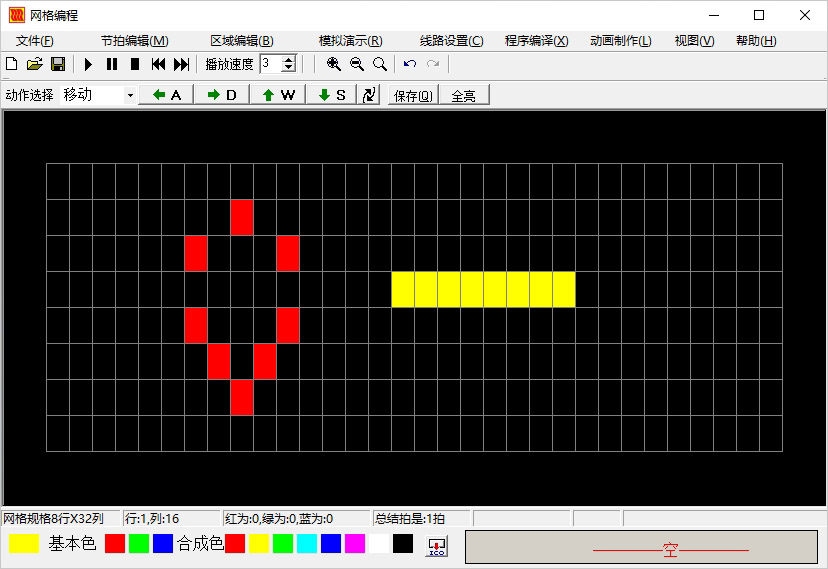Select the magenta composite color swatch
Screen dimensions: 828x569
(355, 544)
